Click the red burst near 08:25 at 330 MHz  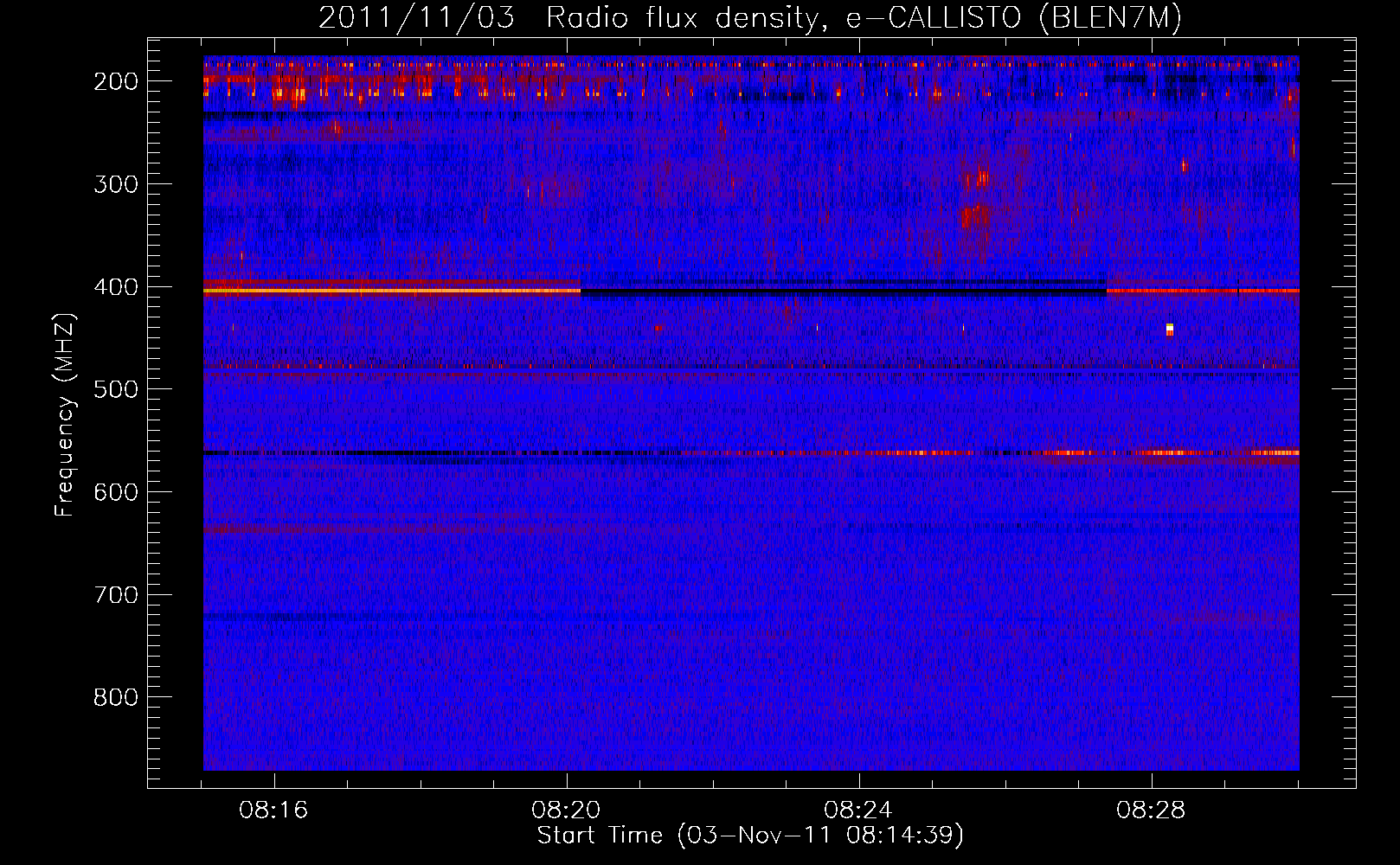(x=974, y=215)
